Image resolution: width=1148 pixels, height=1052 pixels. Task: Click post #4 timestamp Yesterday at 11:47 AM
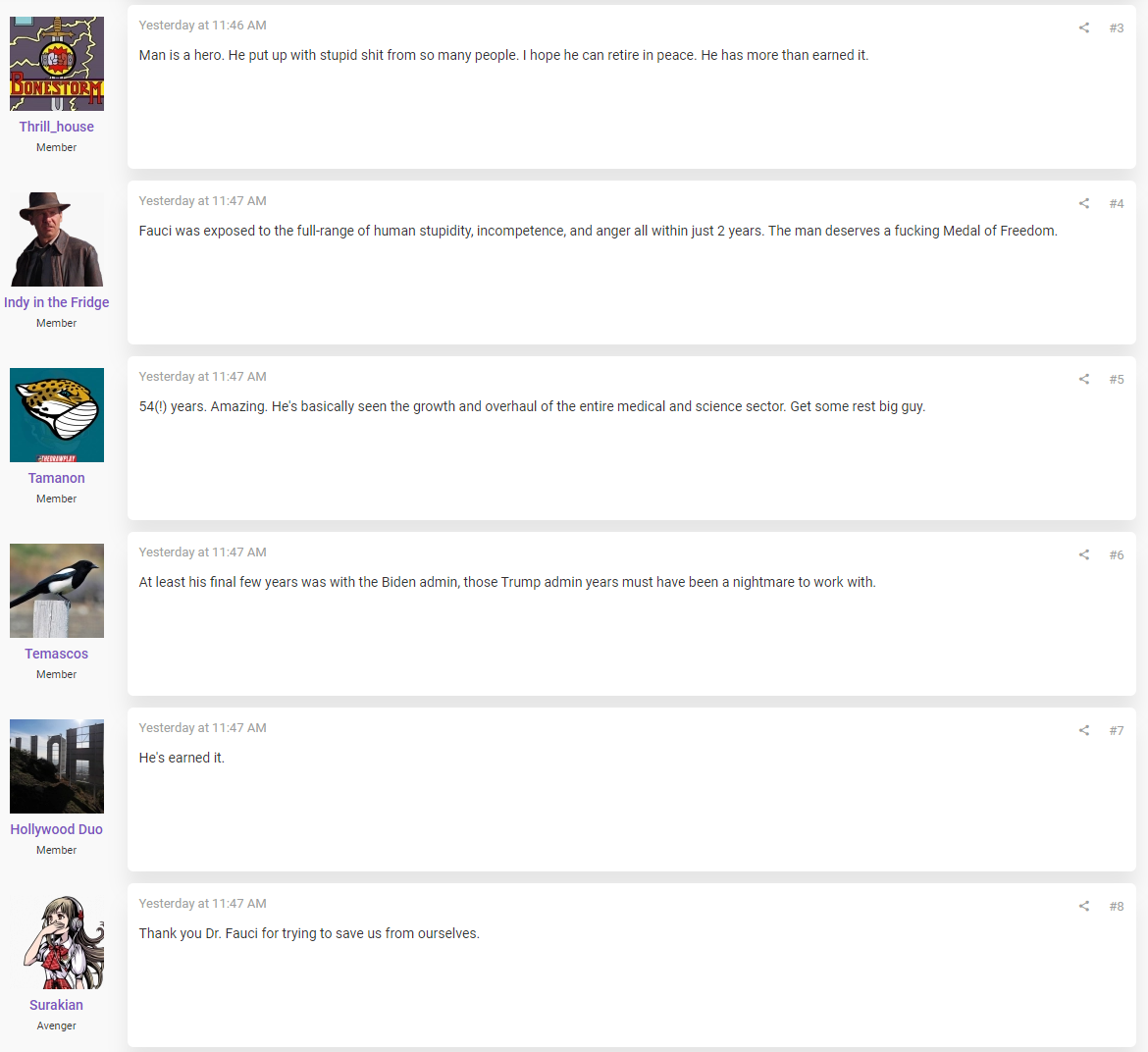(x=203, y=200)
